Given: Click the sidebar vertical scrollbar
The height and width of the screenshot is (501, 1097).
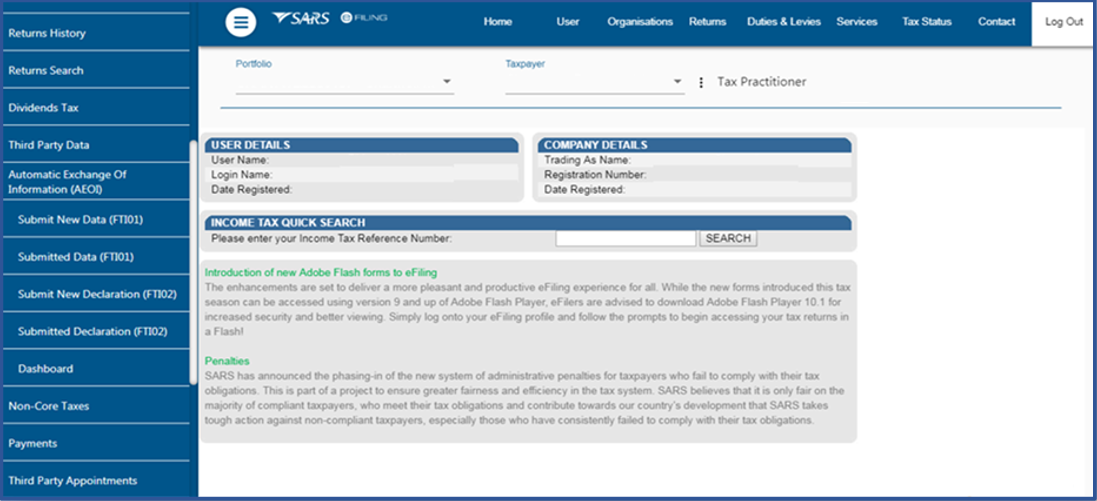Looking at the screenshot, I should click(x=193, y=260).
